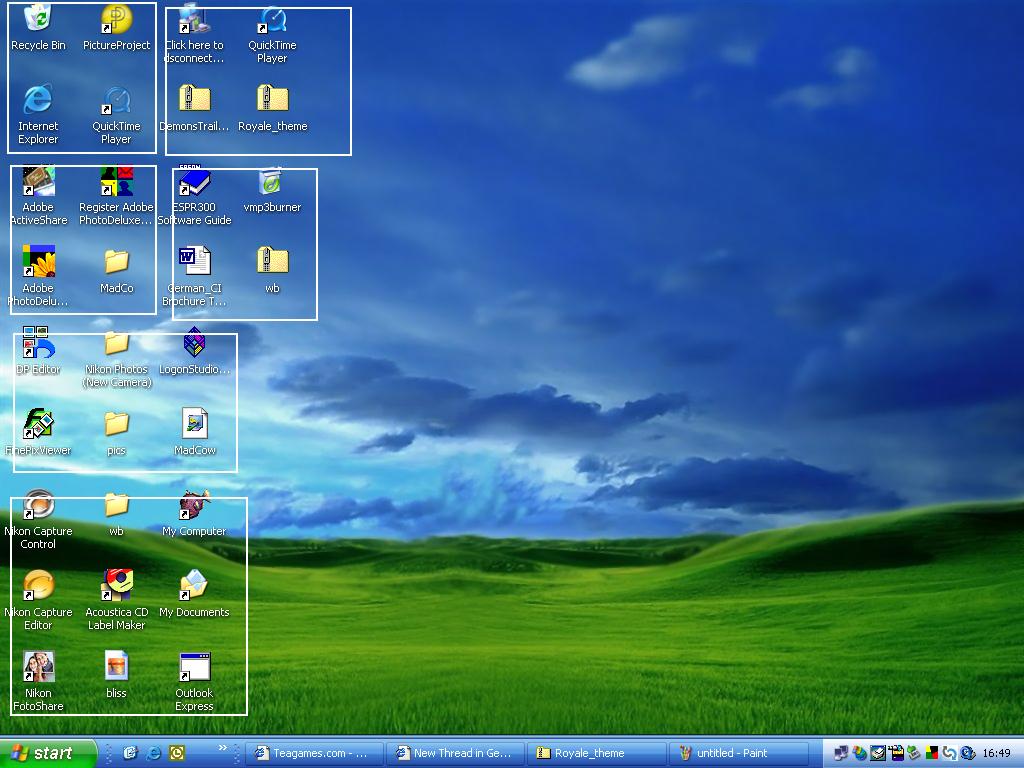Click the Adobe ActiveShare desktop icon

[x=38, y=182]
